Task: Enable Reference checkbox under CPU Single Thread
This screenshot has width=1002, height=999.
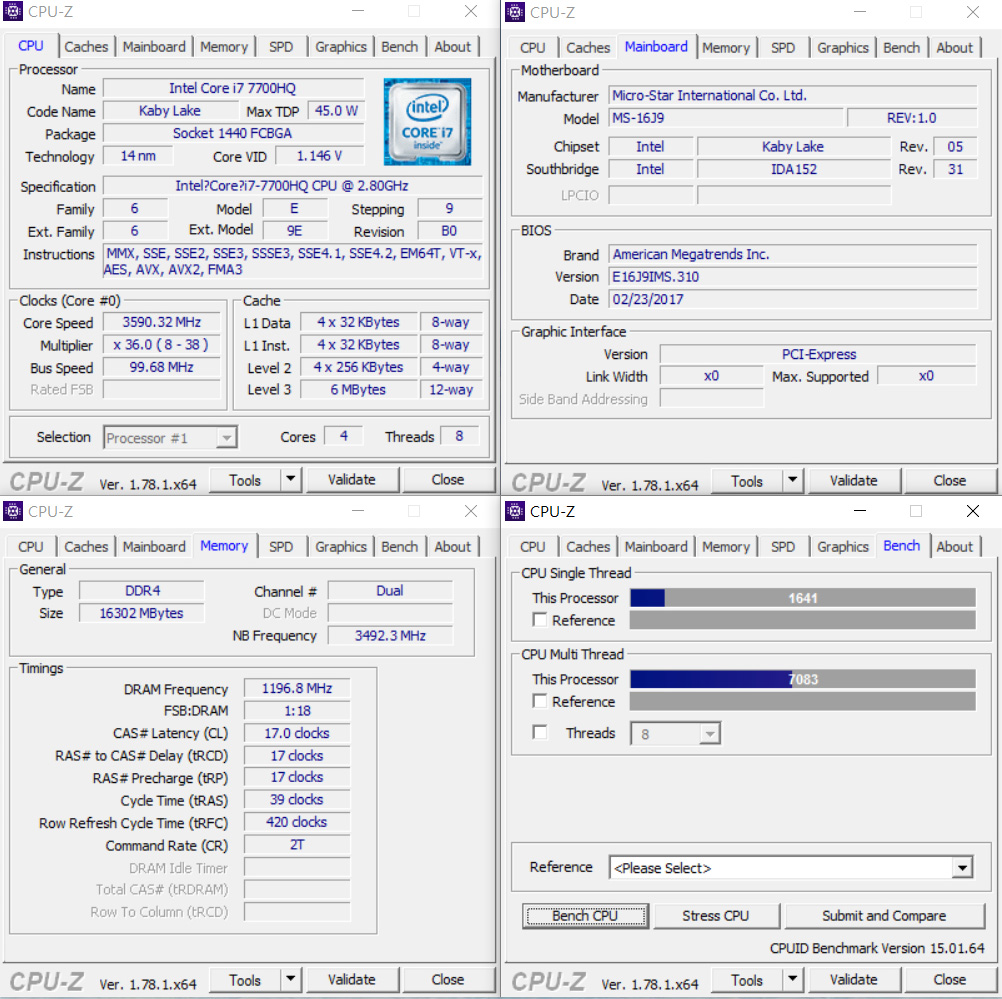Action: [x=541, y=620]
